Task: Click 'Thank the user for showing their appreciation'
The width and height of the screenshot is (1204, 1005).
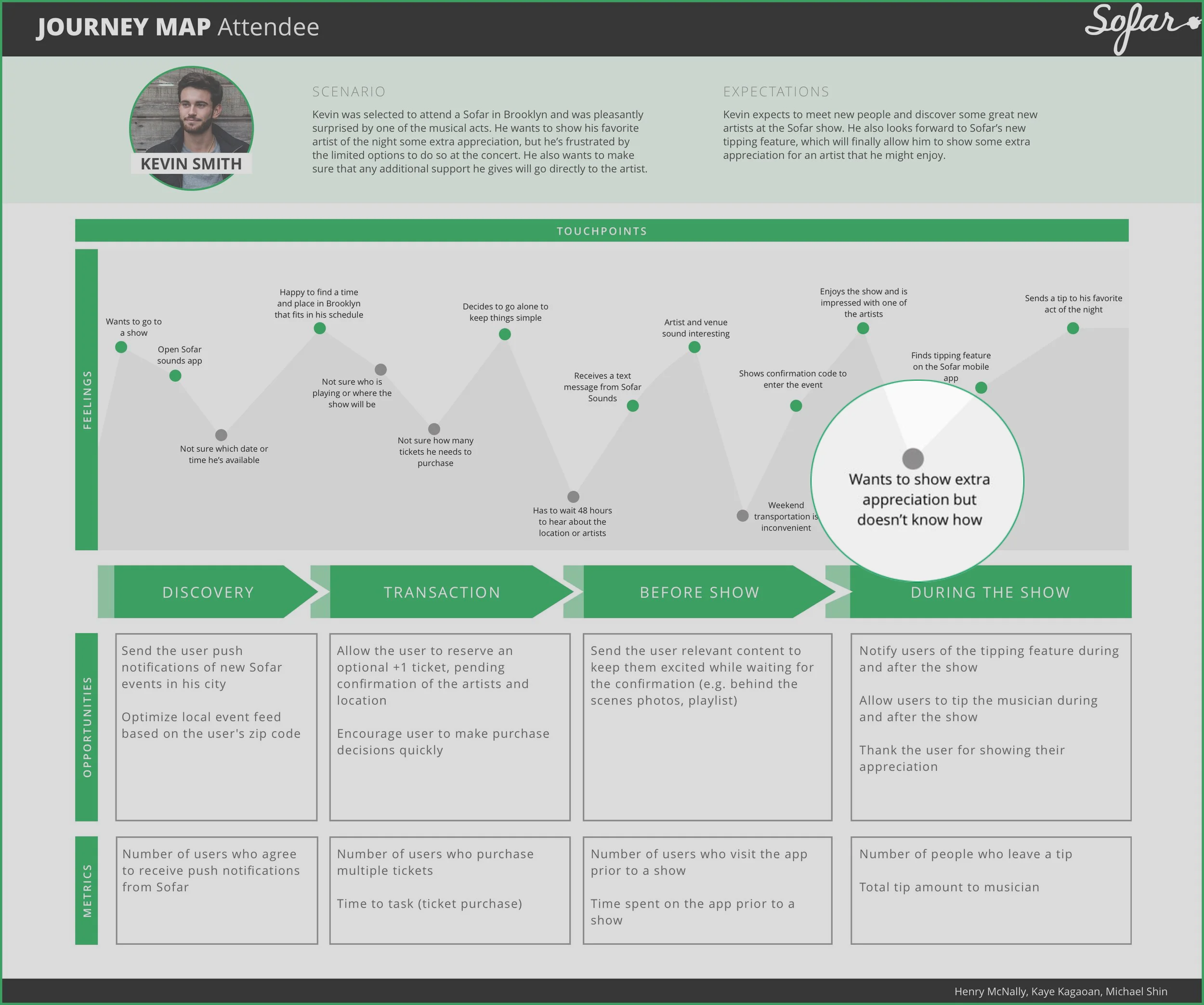Action: tap(961, 758)
